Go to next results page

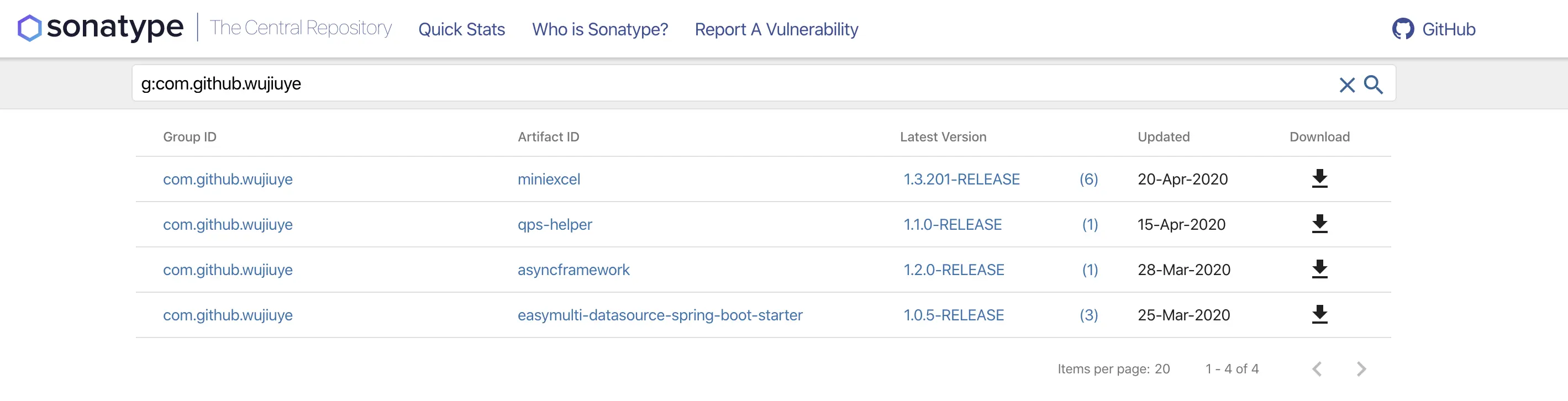[x=1361, y=369]
